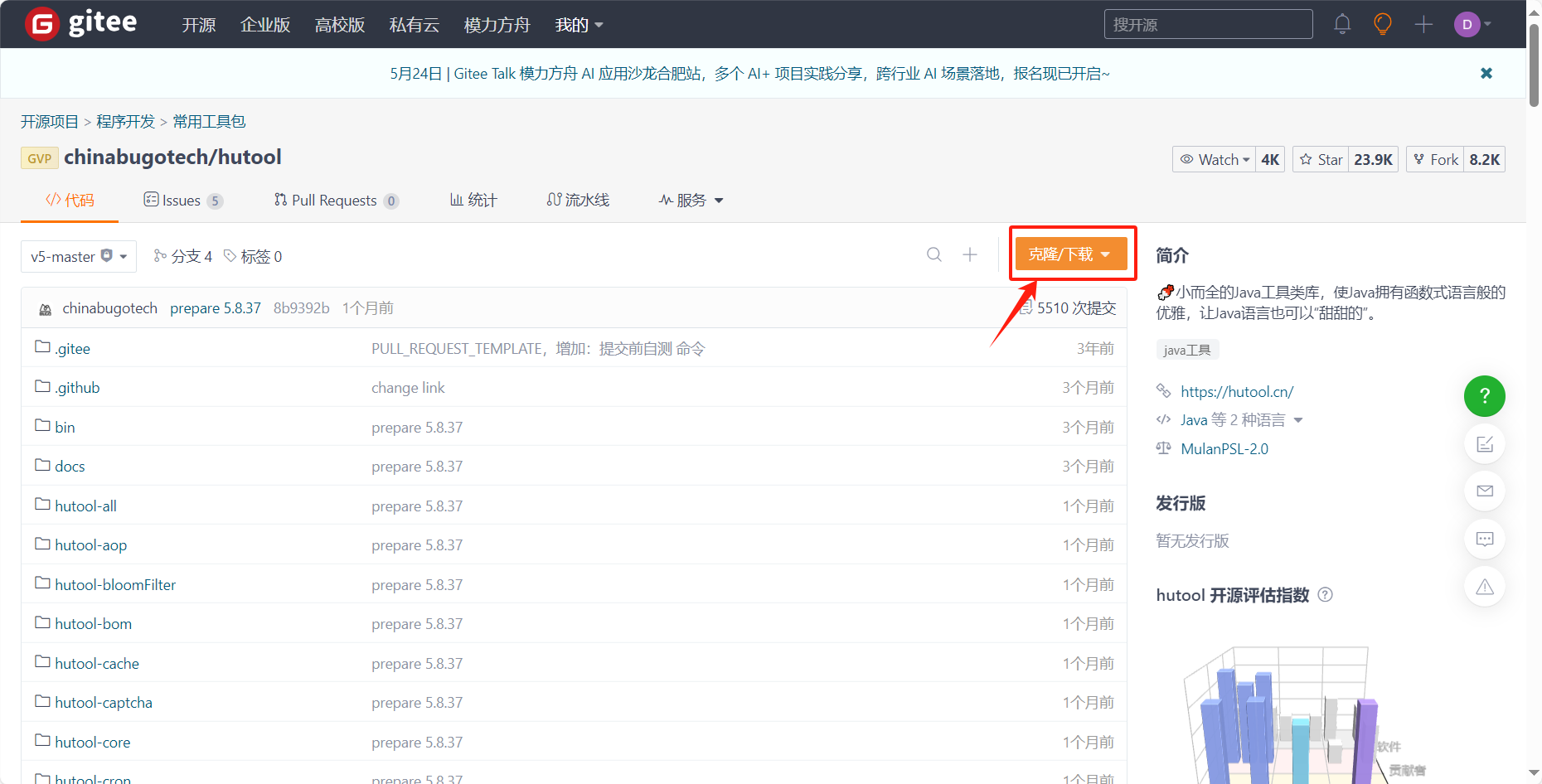Expand the 我的 menu in navbar
Image resolution: width=1542 pixels, height=784 pixels.
pyautogui.click(x=579, y=25)
